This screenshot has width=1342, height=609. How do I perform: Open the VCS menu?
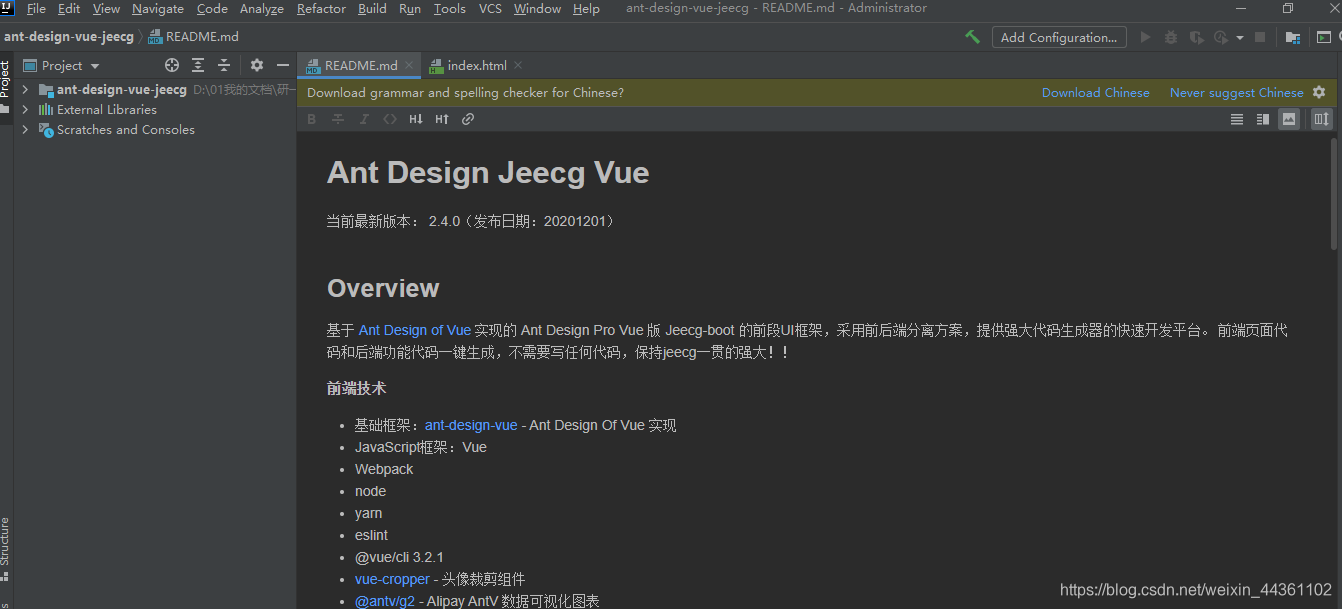(490, 9)
